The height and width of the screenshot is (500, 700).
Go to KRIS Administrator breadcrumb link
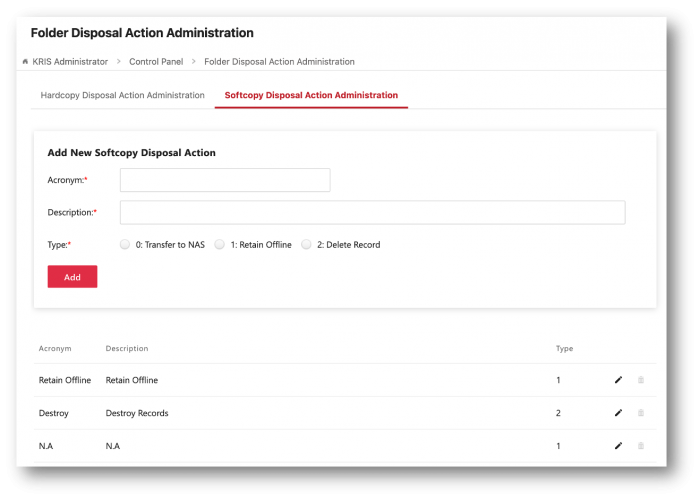tap(70, 62)
